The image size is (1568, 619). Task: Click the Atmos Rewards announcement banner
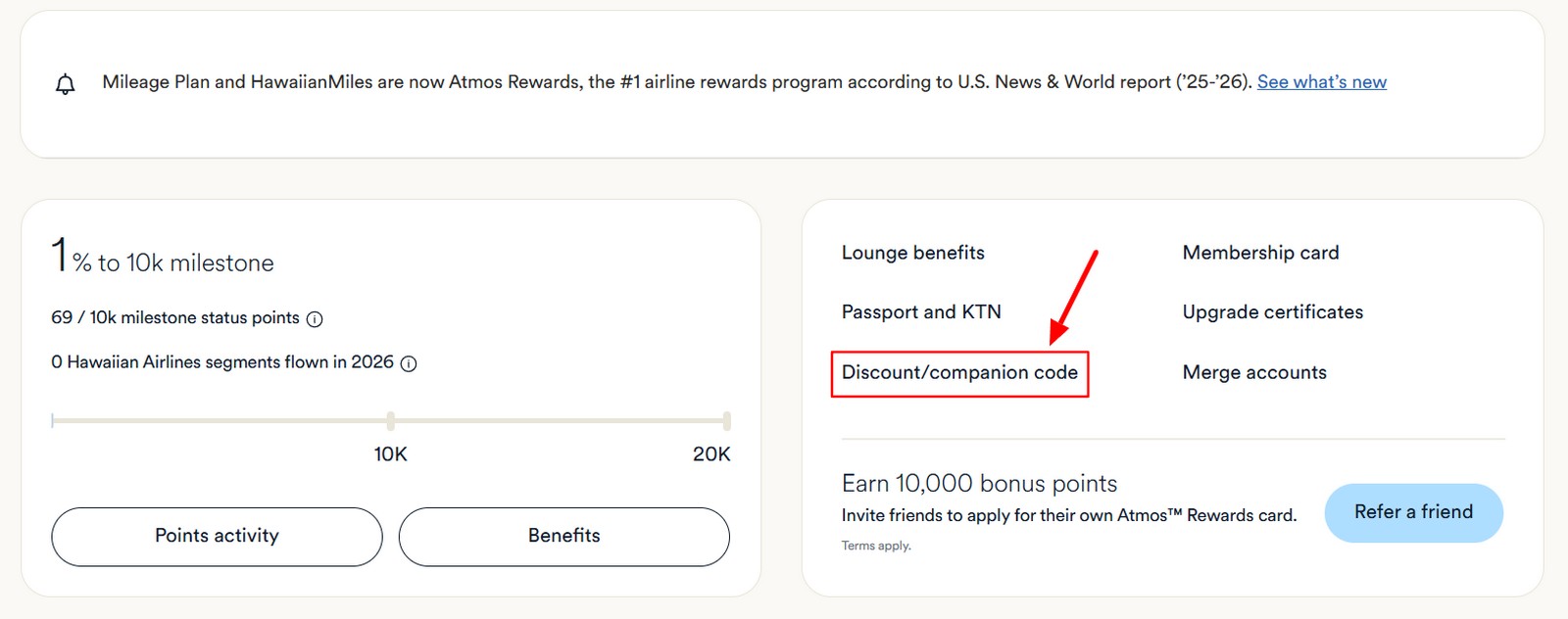click(745, 82)
